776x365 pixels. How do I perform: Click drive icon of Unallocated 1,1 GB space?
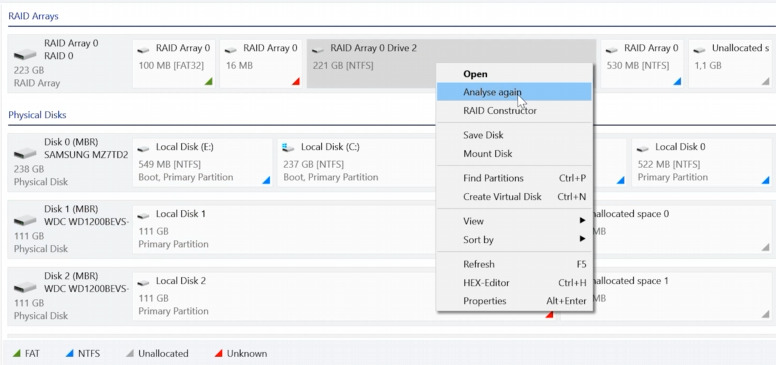coord(699,50)
